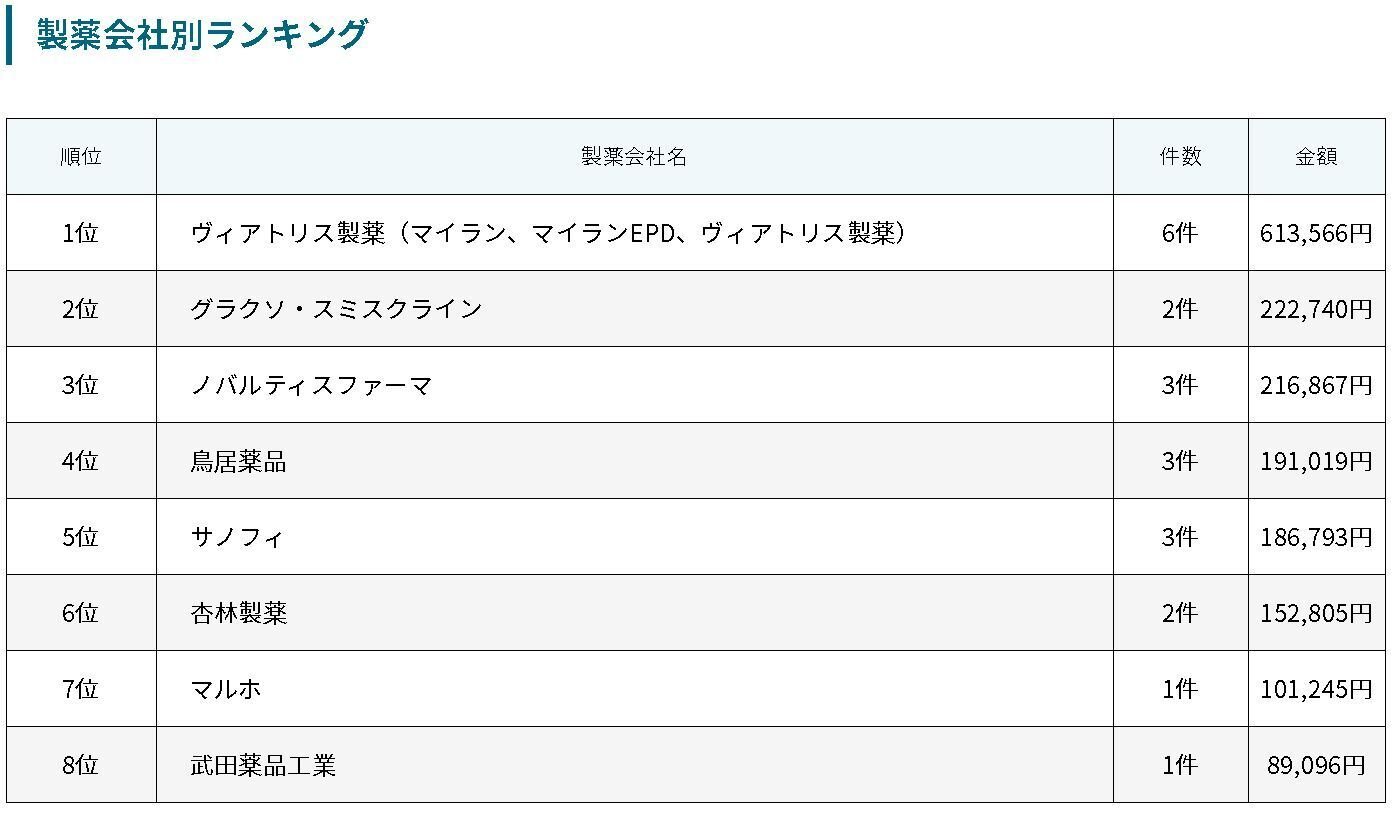Click the 222,740円 amount cell

(1316, 309)
